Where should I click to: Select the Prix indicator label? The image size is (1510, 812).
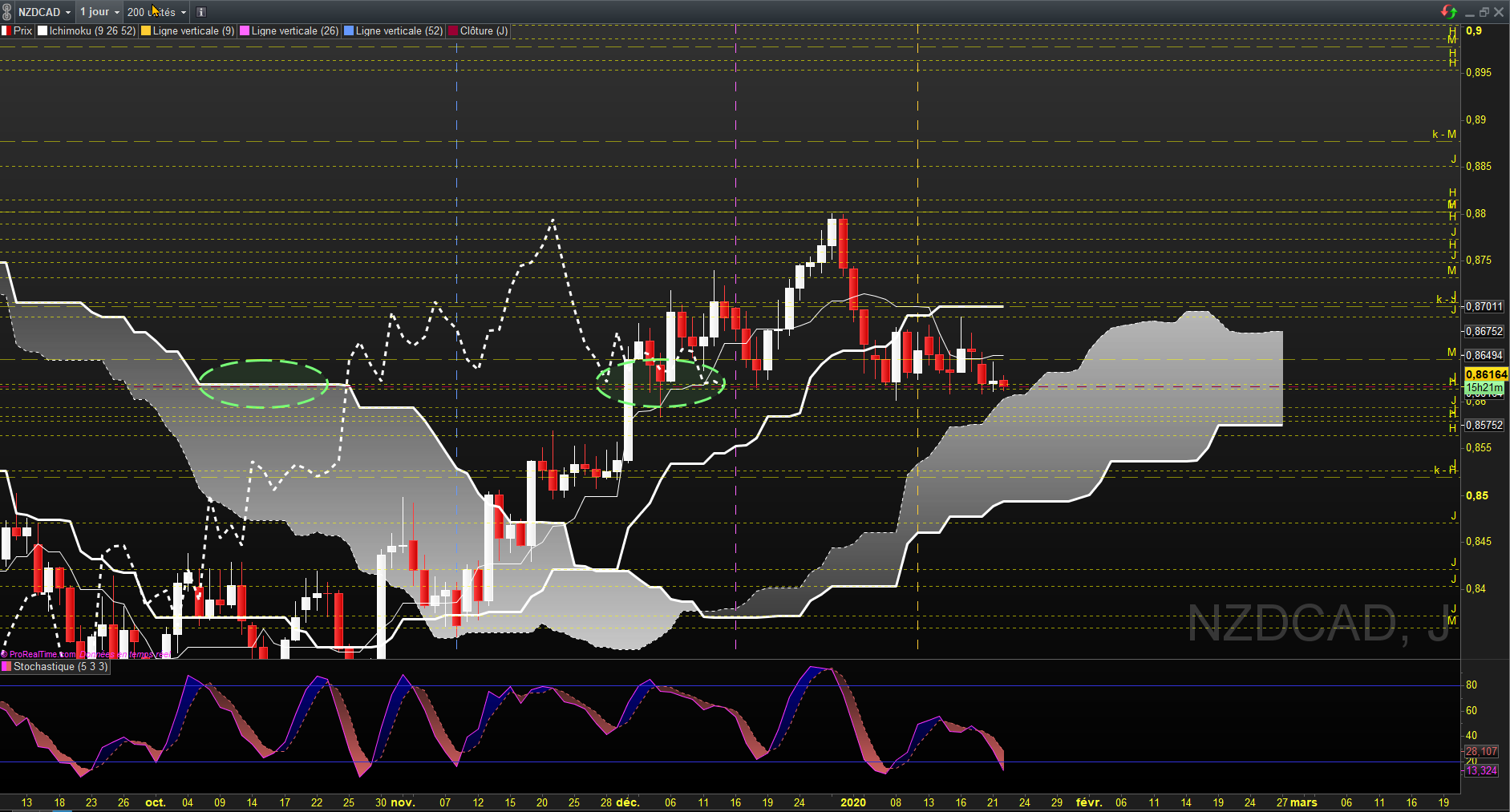17,31
